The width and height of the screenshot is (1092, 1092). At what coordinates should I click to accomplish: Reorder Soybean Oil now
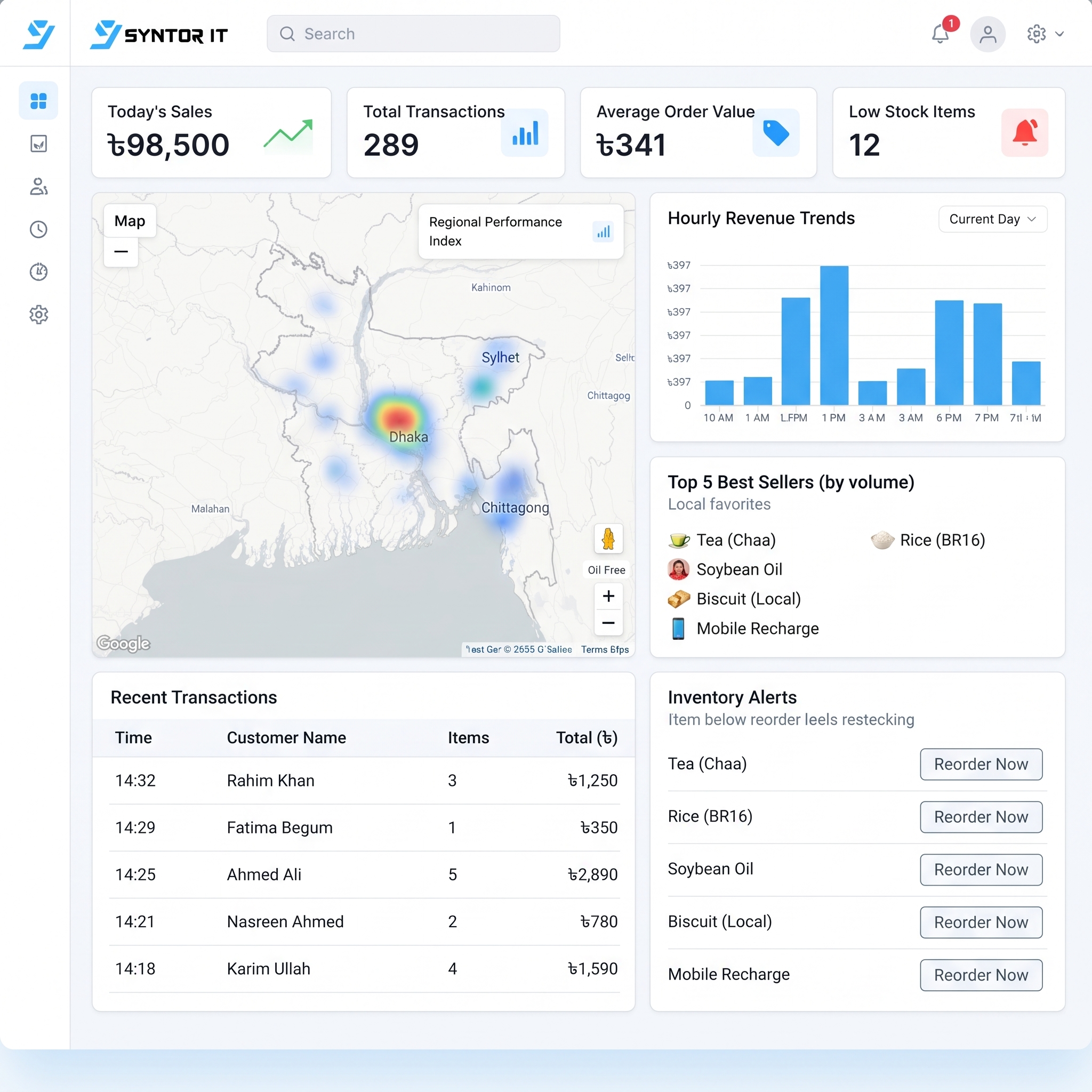(981, 869)
